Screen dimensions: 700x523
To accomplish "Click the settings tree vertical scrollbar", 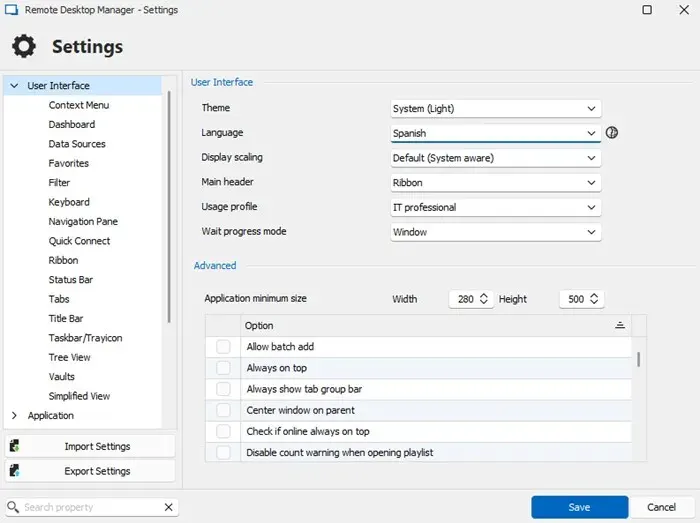I will [x=169, y=206].
